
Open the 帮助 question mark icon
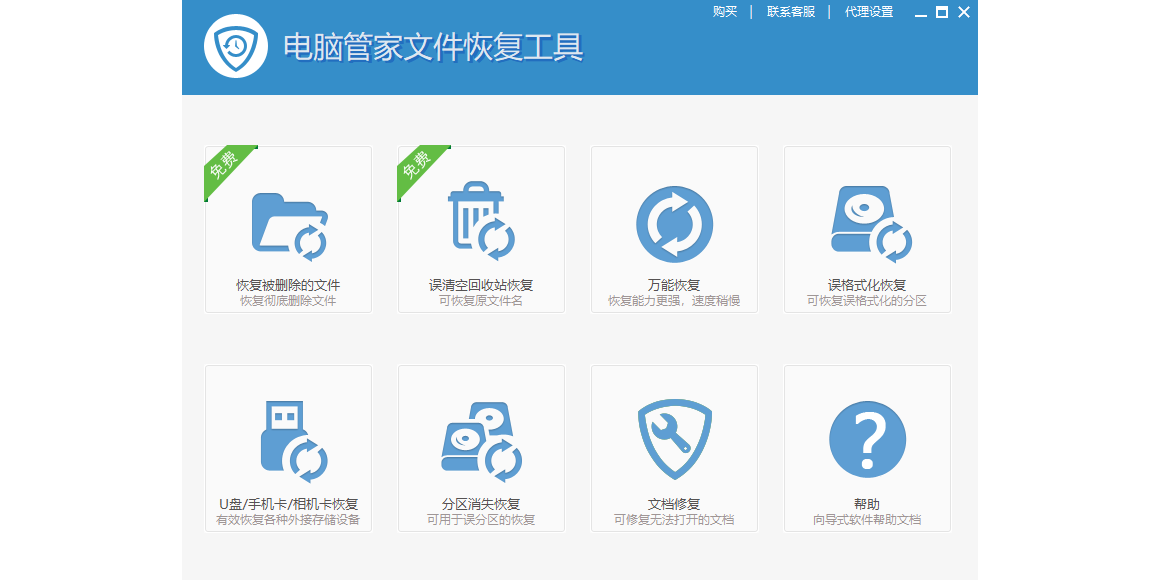point(867,440)
